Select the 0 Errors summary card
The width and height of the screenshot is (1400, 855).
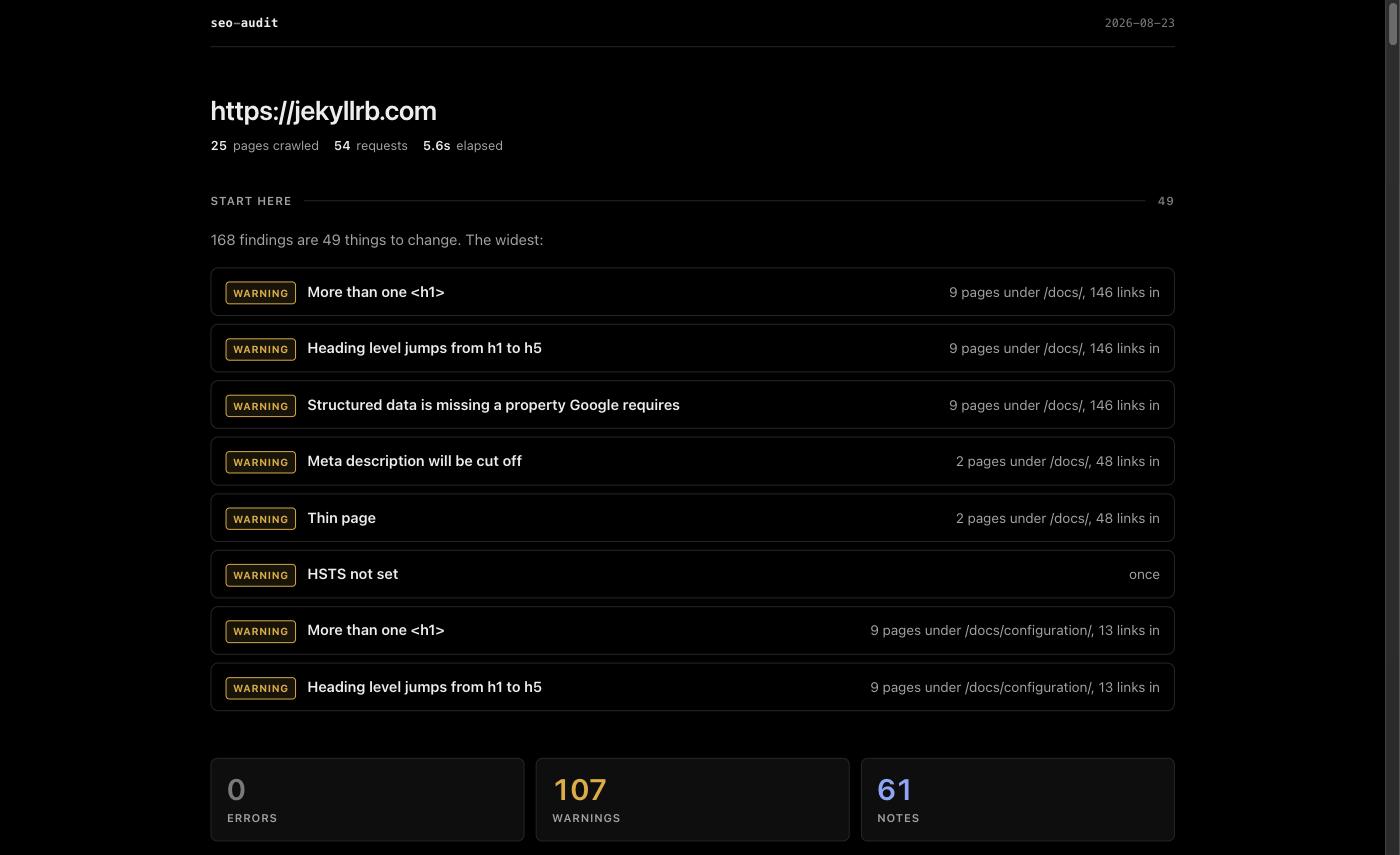click(367, 800)
